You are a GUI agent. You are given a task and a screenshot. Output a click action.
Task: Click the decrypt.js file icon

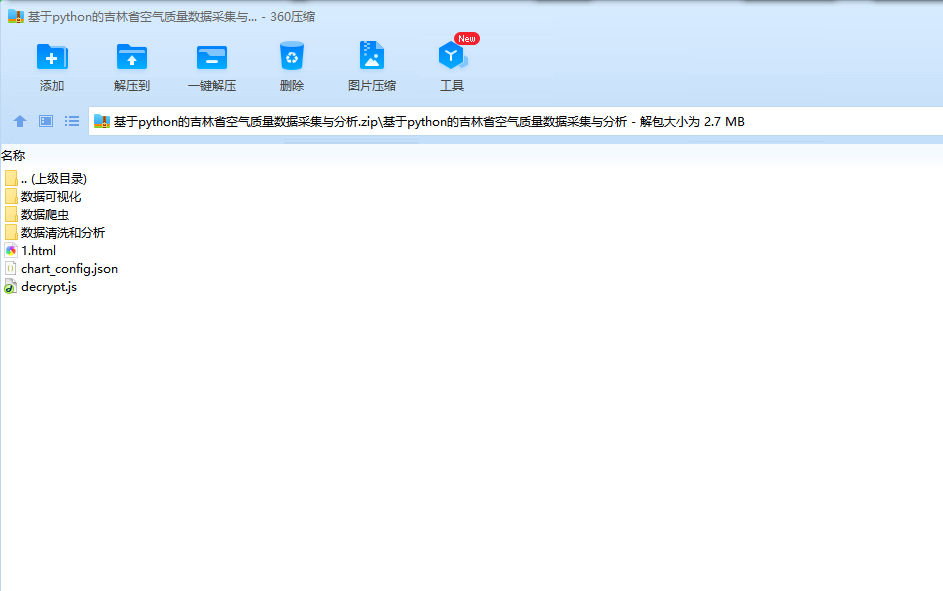(x=11, y=287)
